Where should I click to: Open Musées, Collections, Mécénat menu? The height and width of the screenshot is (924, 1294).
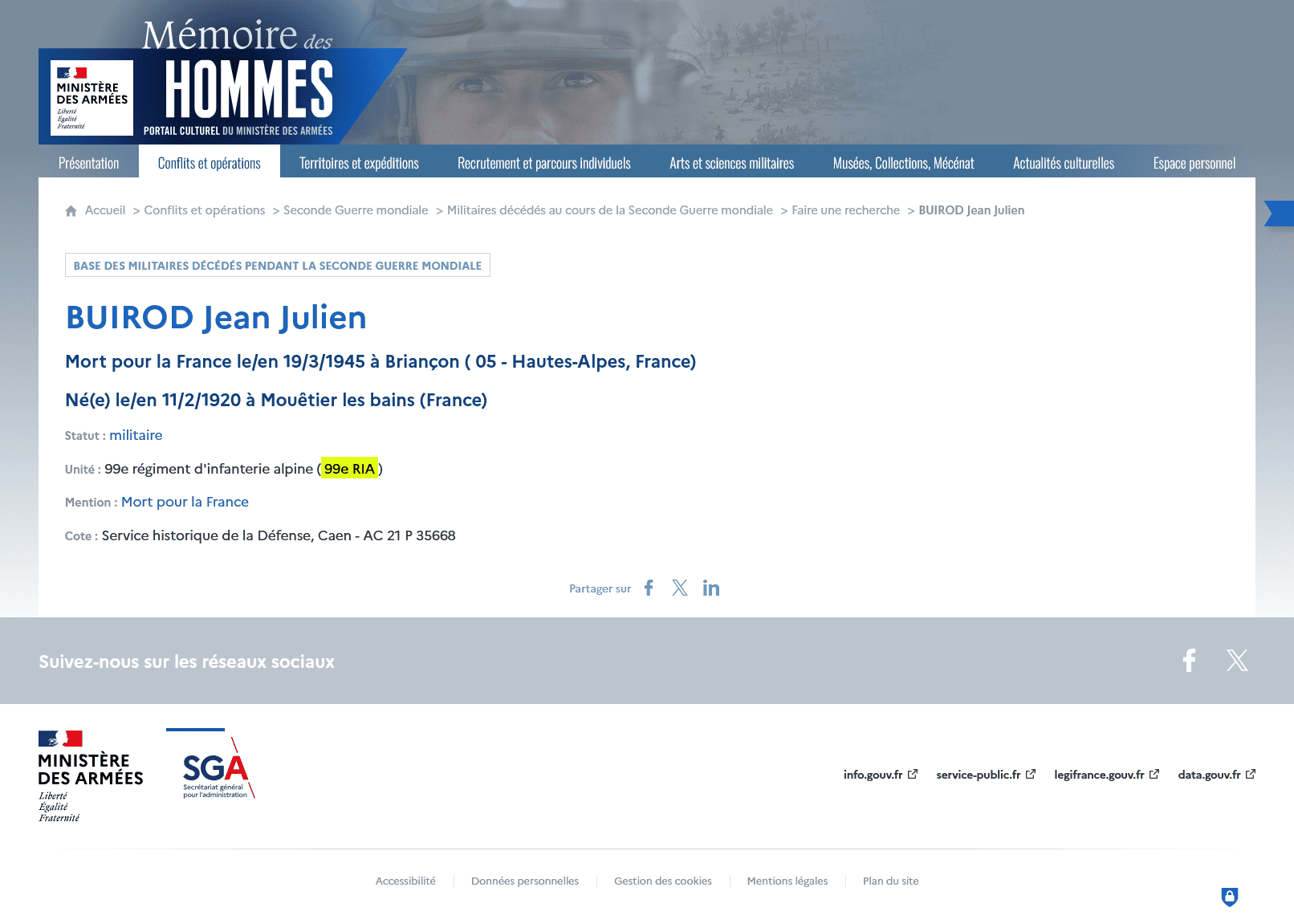click(904, 163)
